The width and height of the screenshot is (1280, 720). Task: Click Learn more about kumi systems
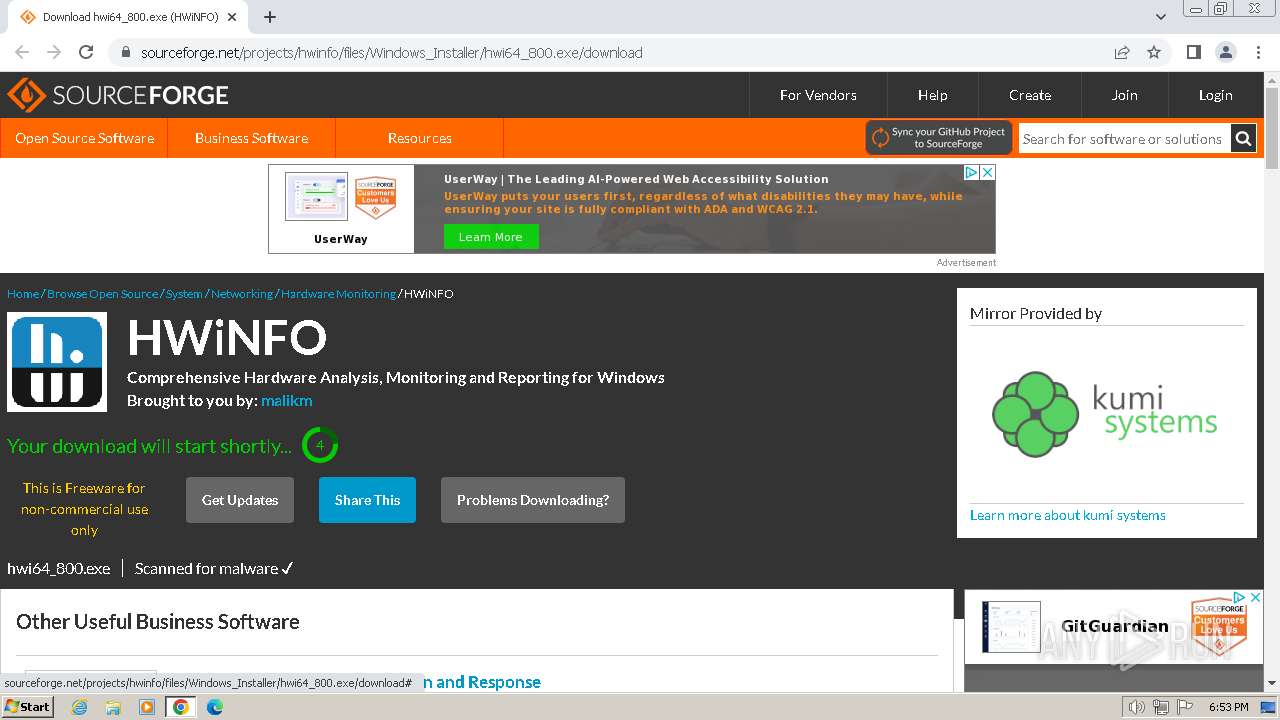tap(1067, 515)
